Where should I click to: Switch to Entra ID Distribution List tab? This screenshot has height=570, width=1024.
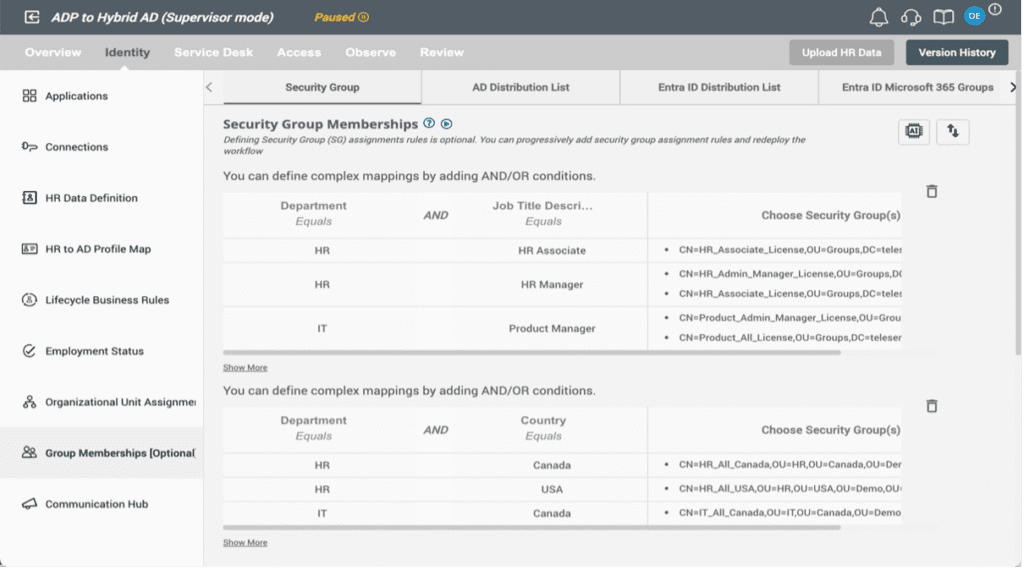tap(719, 87)
